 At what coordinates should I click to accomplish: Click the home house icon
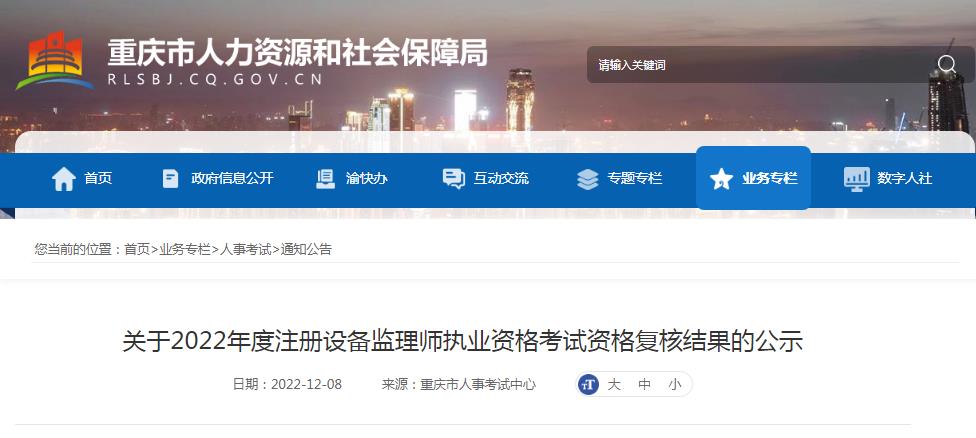point(64,179)
